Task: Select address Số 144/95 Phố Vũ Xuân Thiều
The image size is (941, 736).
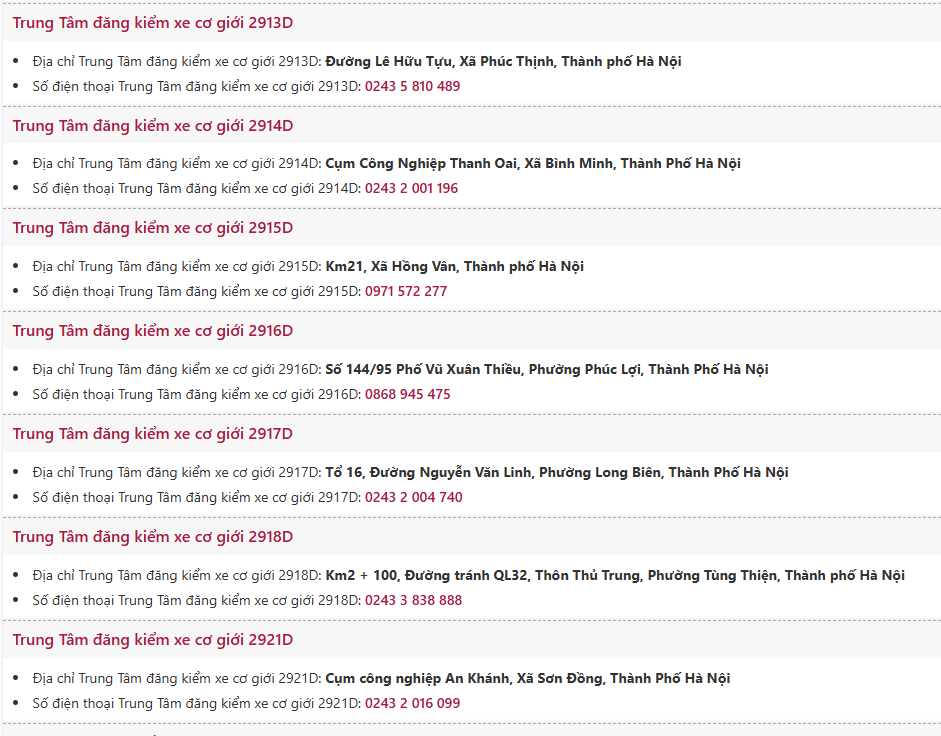Action: click(x=547, y=370)
